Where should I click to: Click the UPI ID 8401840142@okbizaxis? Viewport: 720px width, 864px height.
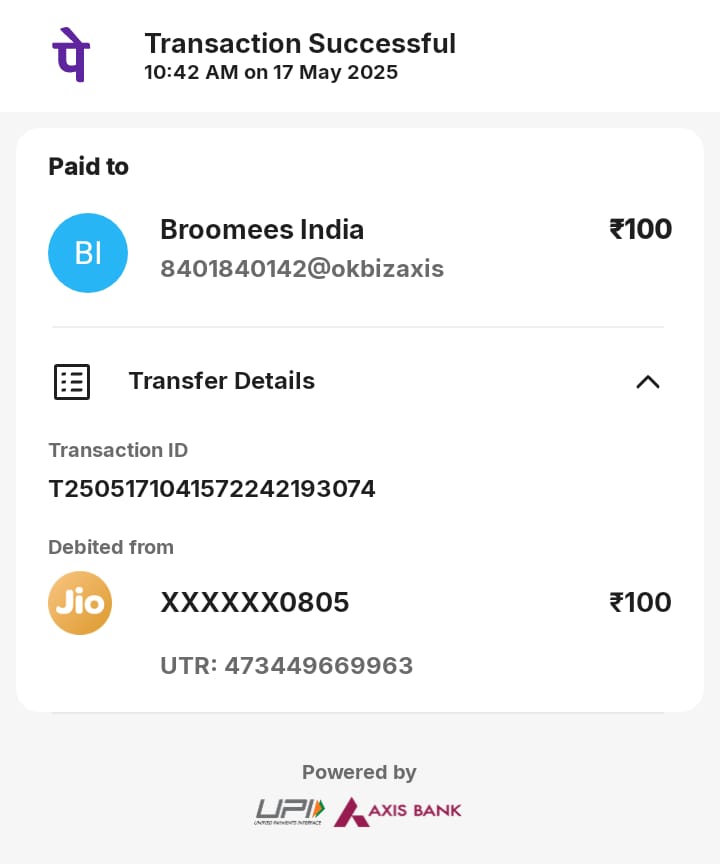coord(302,269)
